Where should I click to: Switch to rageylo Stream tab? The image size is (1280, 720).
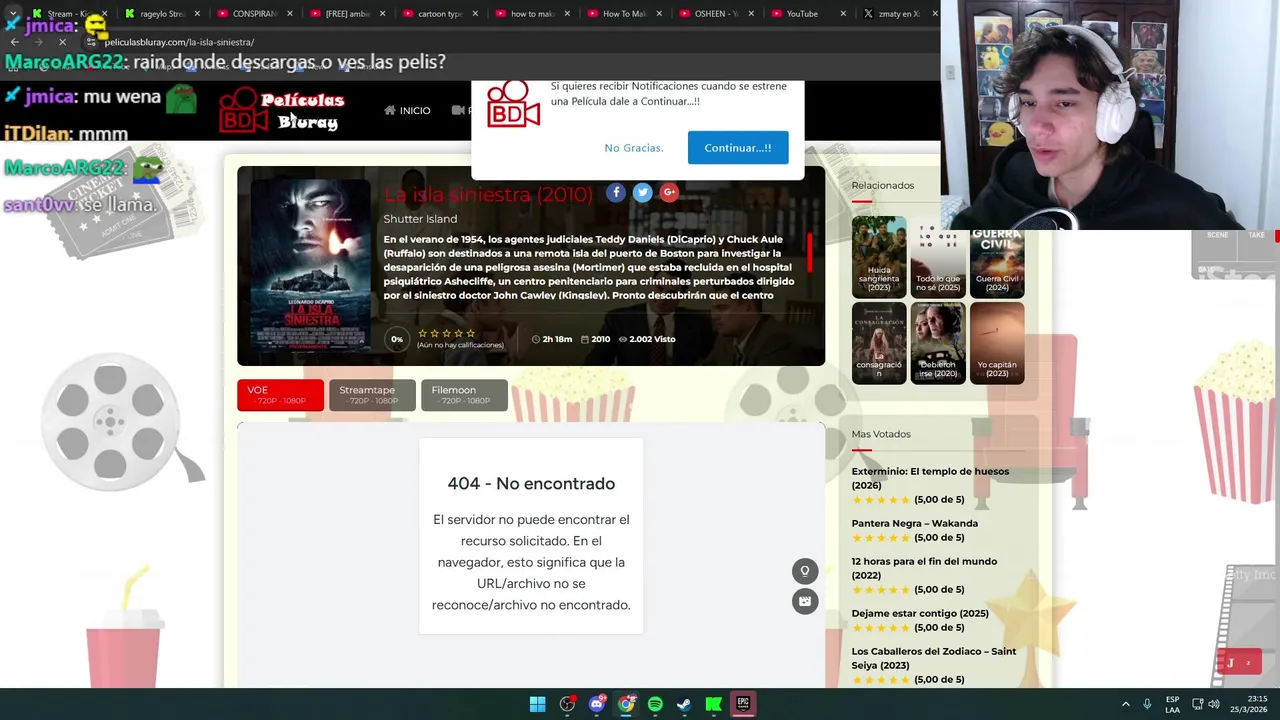(x=163, y=14)
